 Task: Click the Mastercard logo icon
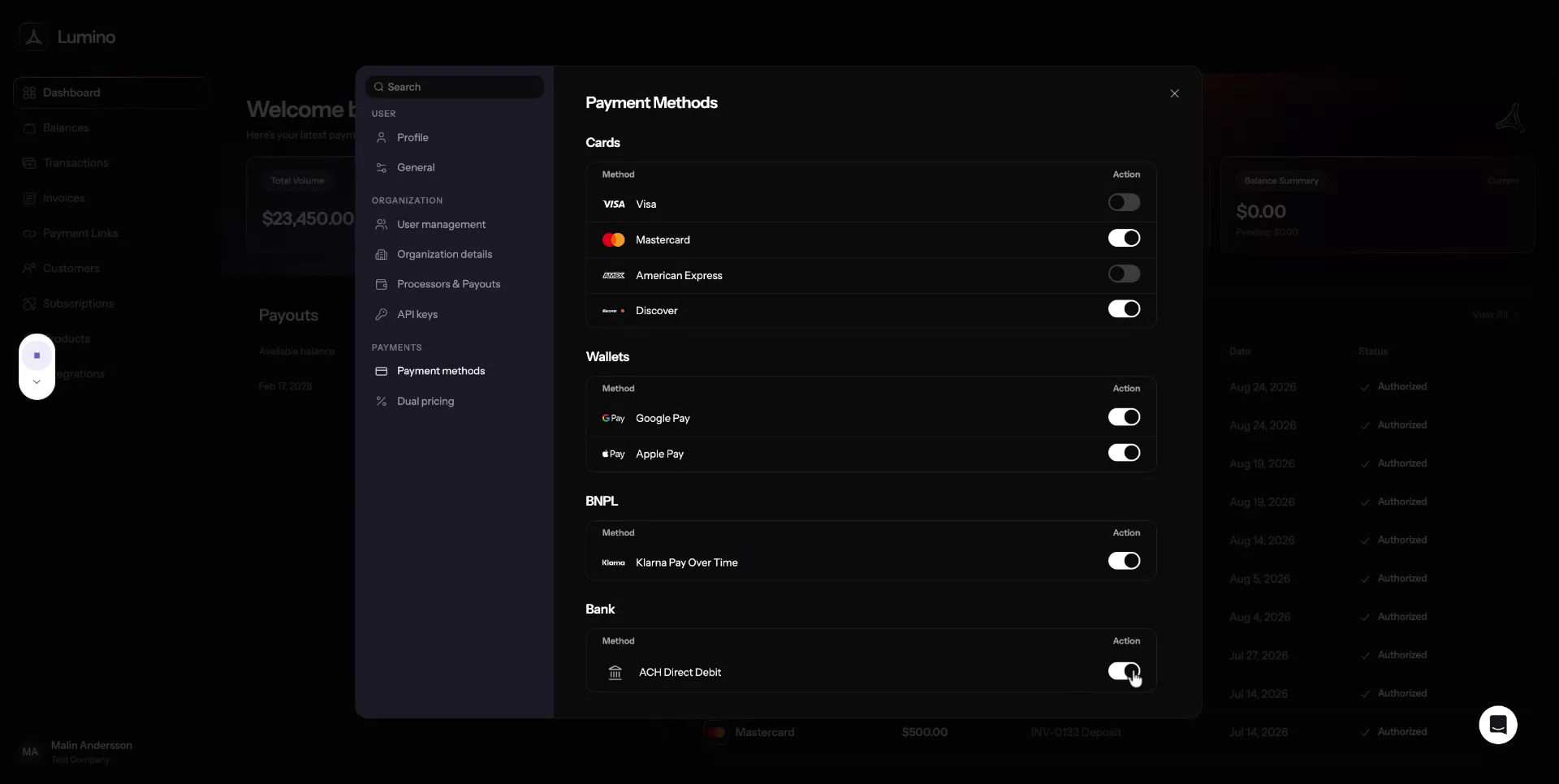pos(614,240)
